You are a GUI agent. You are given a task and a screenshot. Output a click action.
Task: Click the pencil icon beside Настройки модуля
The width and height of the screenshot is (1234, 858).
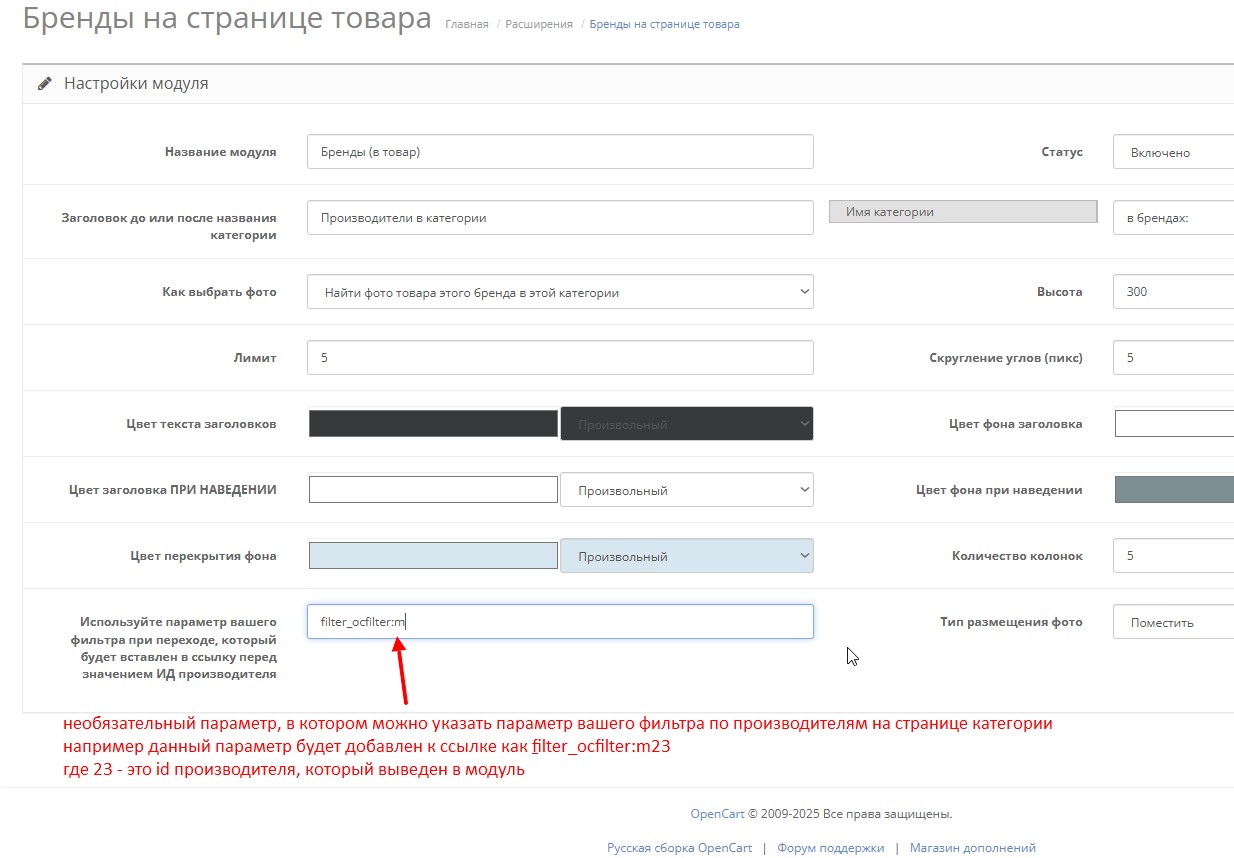pyautogui.click(x=45, y=84)
